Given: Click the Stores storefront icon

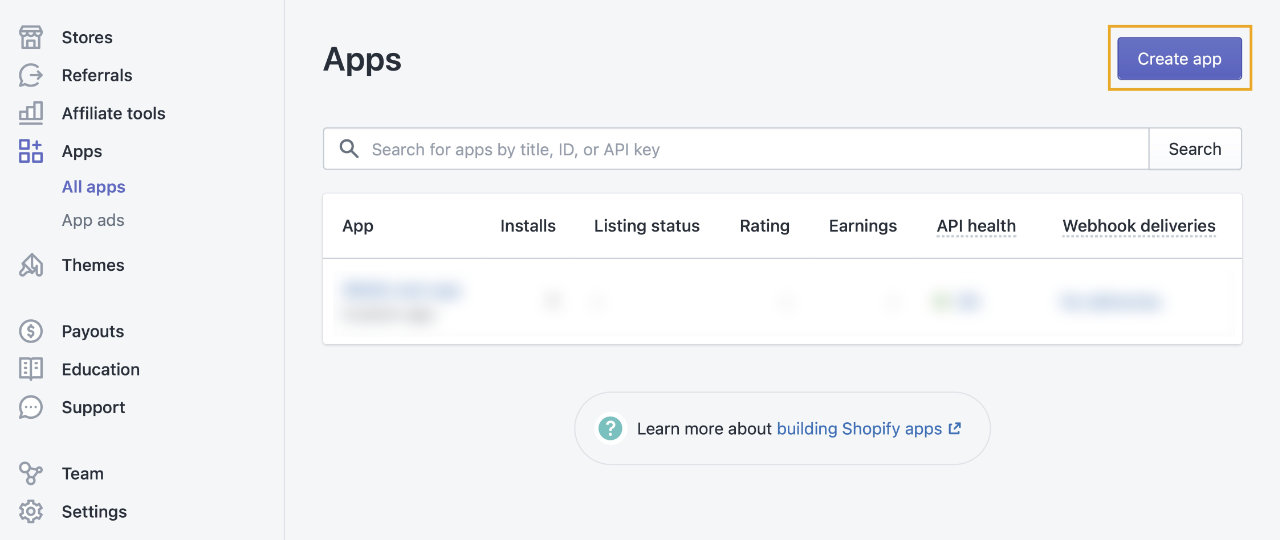Looking at the screenshot, I should coord(31,38).
